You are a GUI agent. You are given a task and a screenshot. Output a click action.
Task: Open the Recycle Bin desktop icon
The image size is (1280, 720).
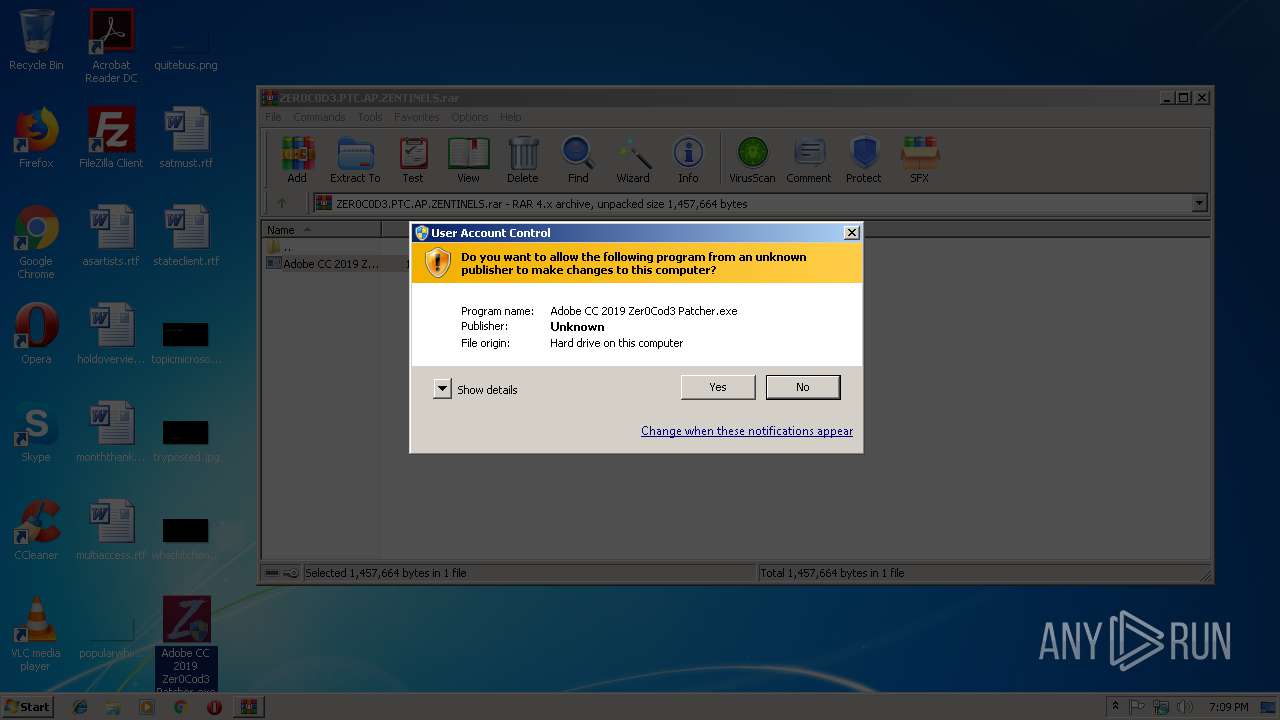[36, 40]
